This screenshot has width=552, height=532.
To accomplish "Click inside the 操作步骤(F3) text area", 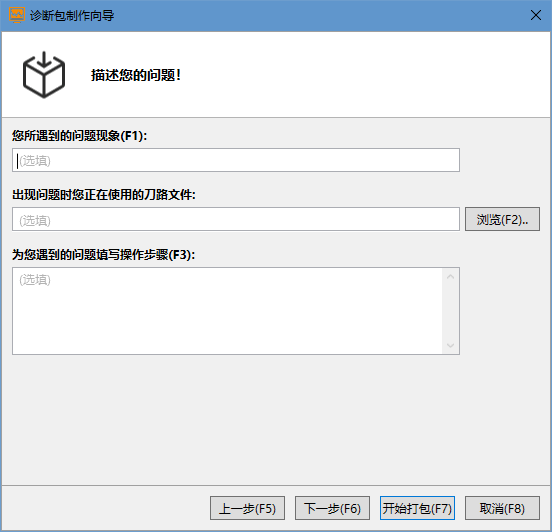I will [x=228, y=311].
